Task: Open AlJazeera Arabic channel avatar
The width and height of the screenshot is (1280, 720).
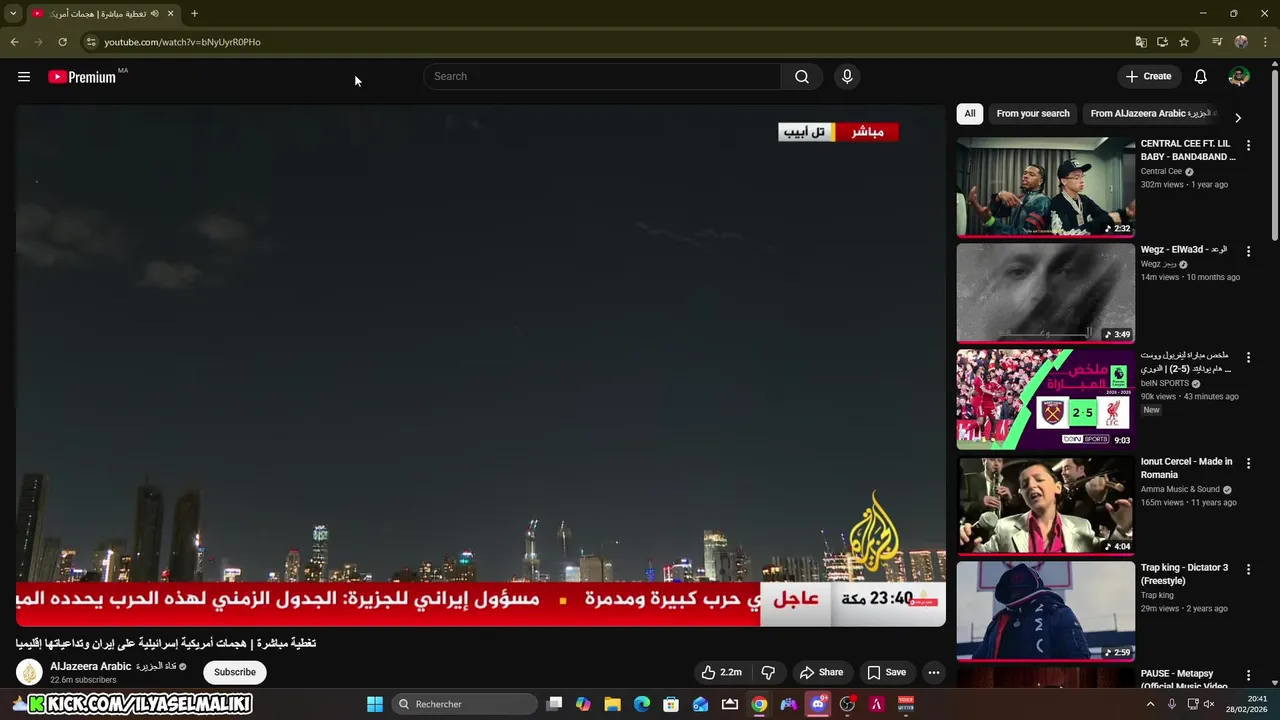Action: pos(29,672)
